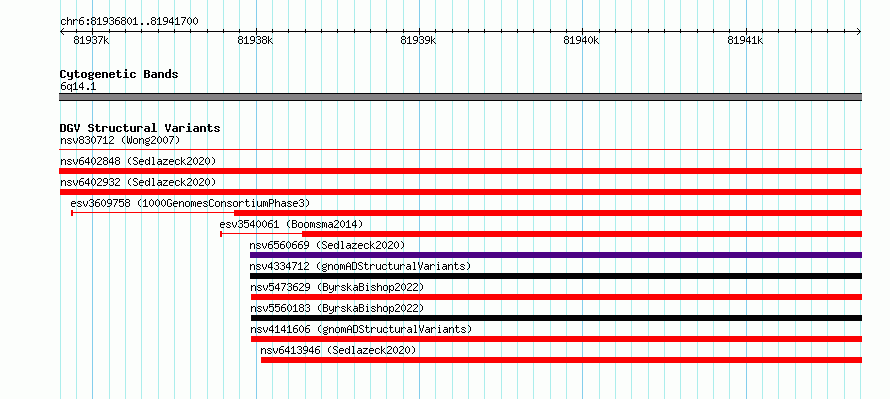Click the 6q14.1 band label
Image resolution: width=890 pixels, height=399 pixels.
tap(78, 86)
